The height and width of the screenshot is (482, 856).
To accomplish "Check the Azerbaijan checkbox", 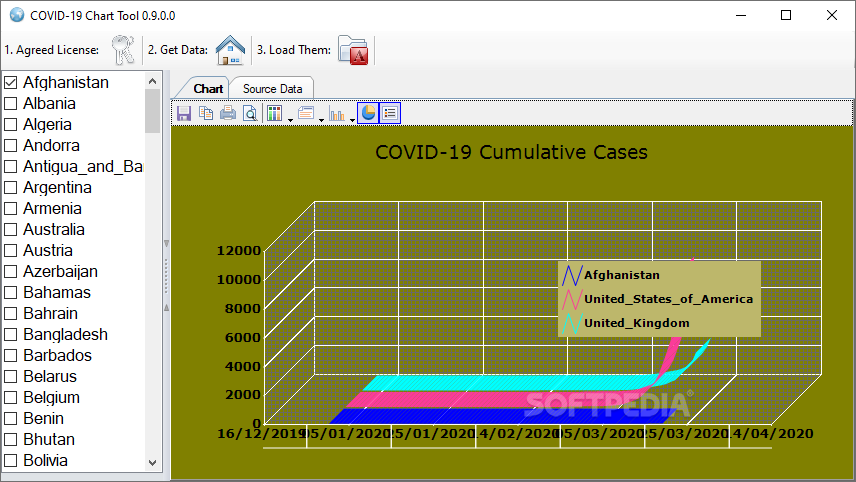I will point(10,271).
